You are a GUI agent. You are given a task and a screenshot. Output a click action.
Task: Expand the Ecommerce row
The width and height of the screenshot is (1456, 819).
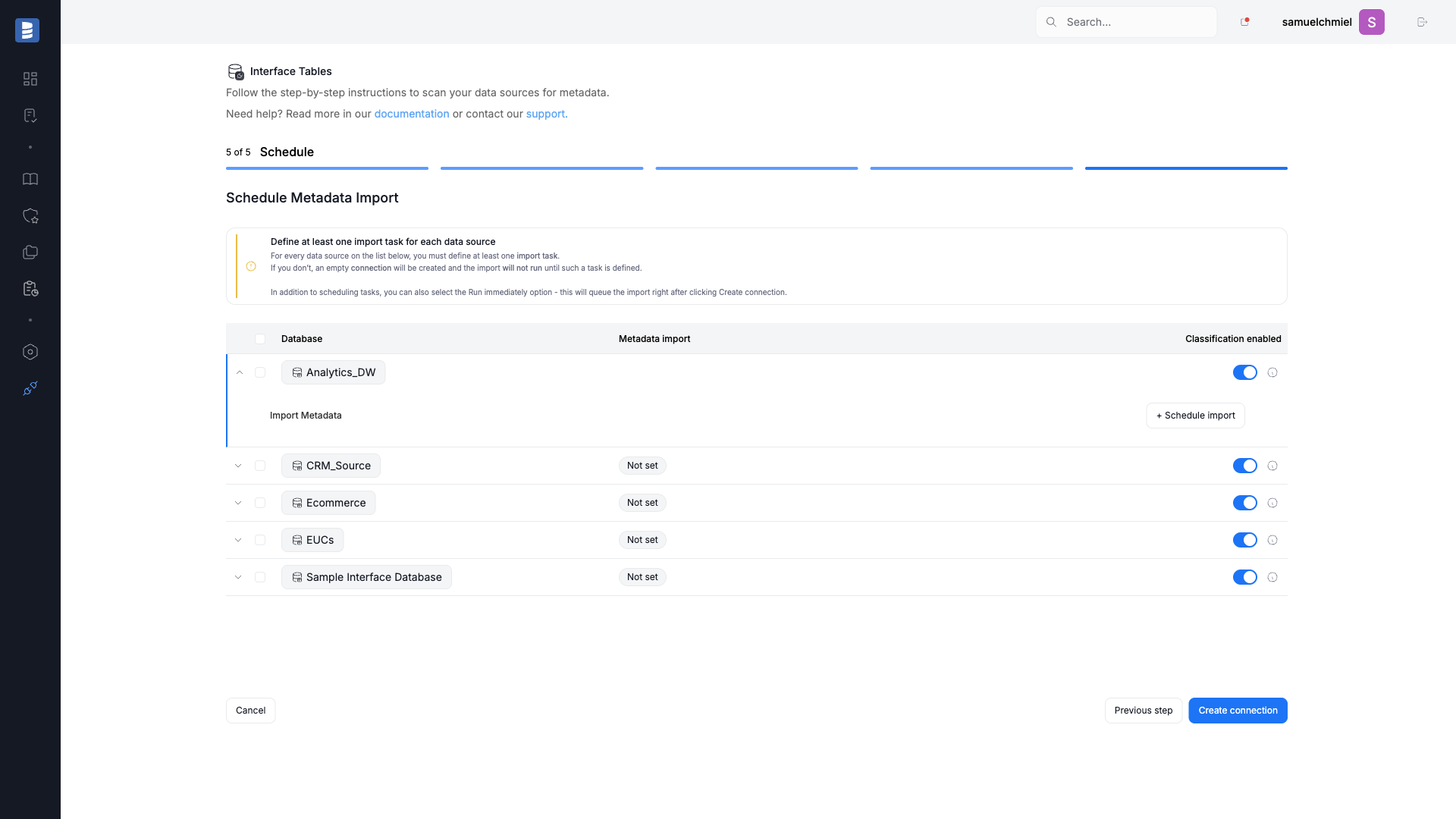point(238,503)
